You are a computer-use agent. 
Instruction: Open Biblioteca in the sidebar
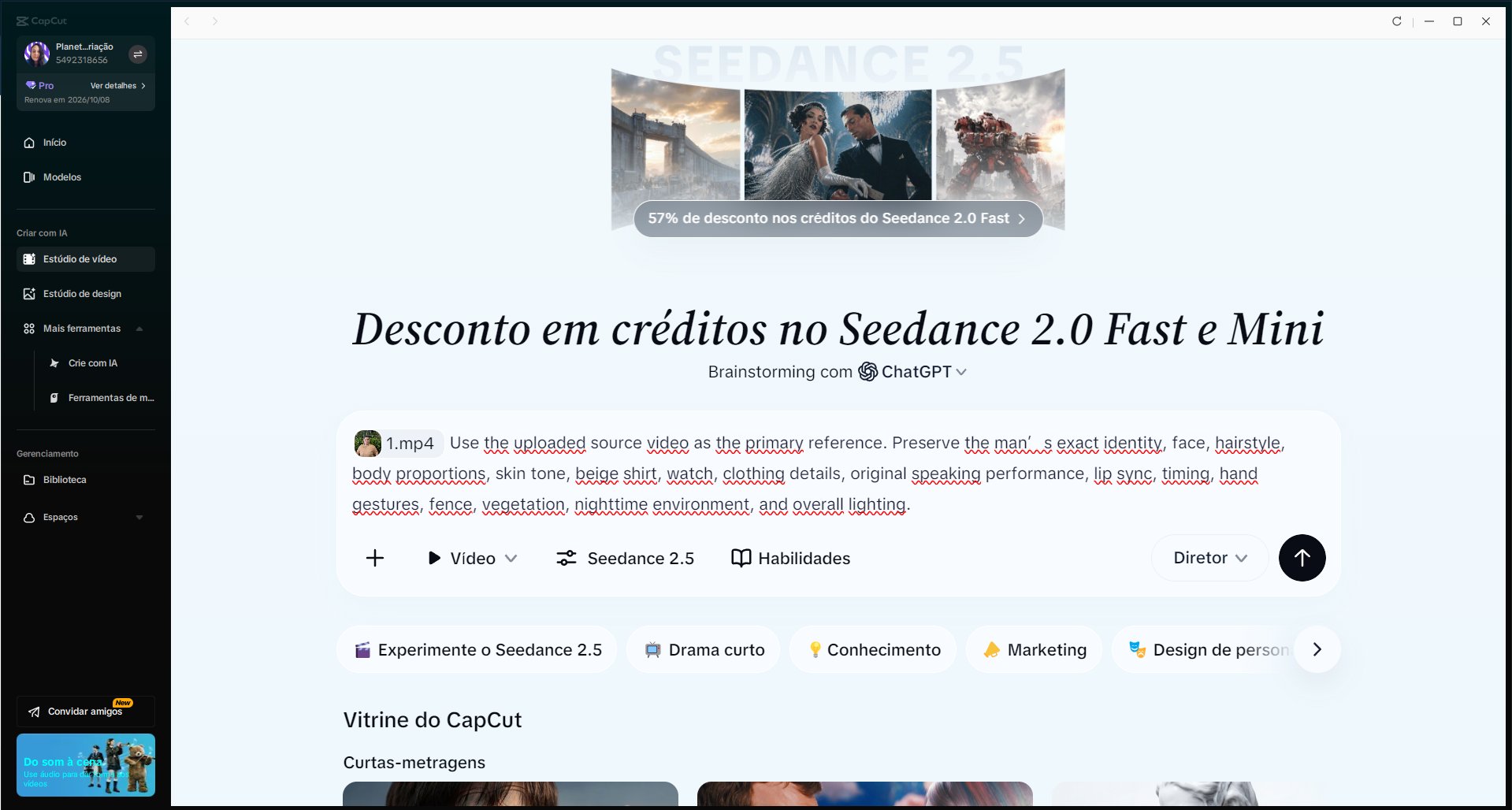pos(85,480)
